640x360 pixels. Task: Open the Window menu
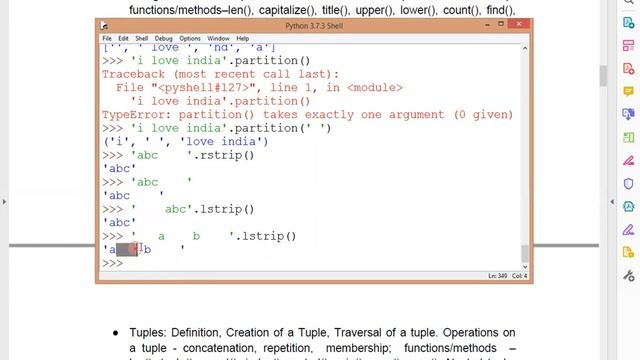coord(218,38)
